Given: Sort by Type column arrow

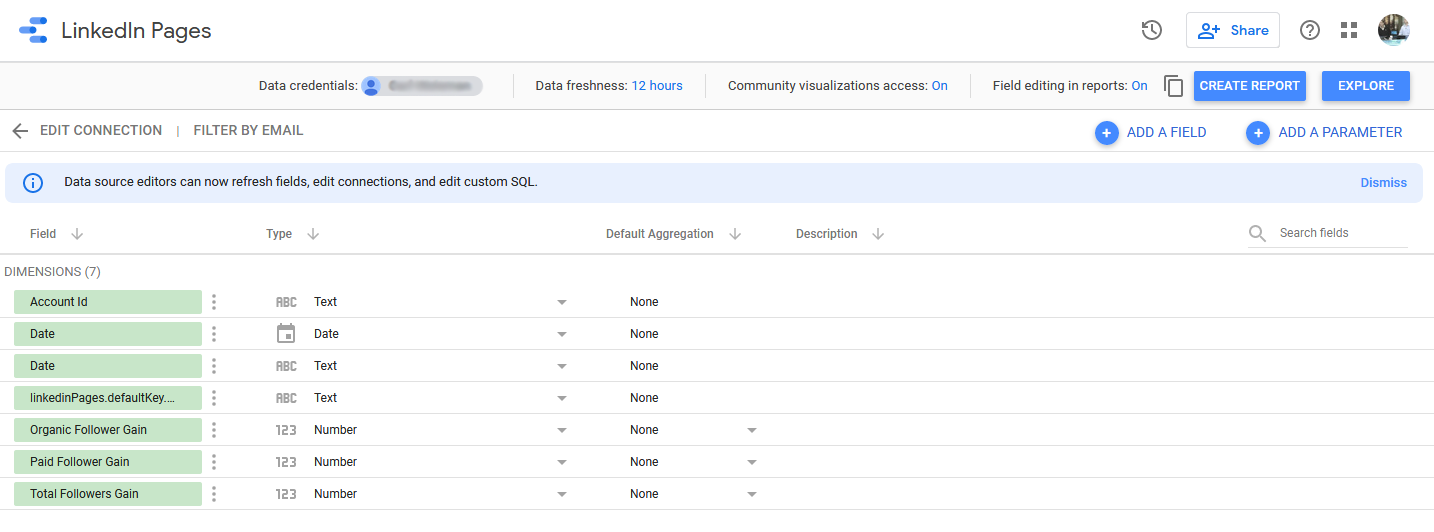Looking at the screenshot, I should point(313,234).
